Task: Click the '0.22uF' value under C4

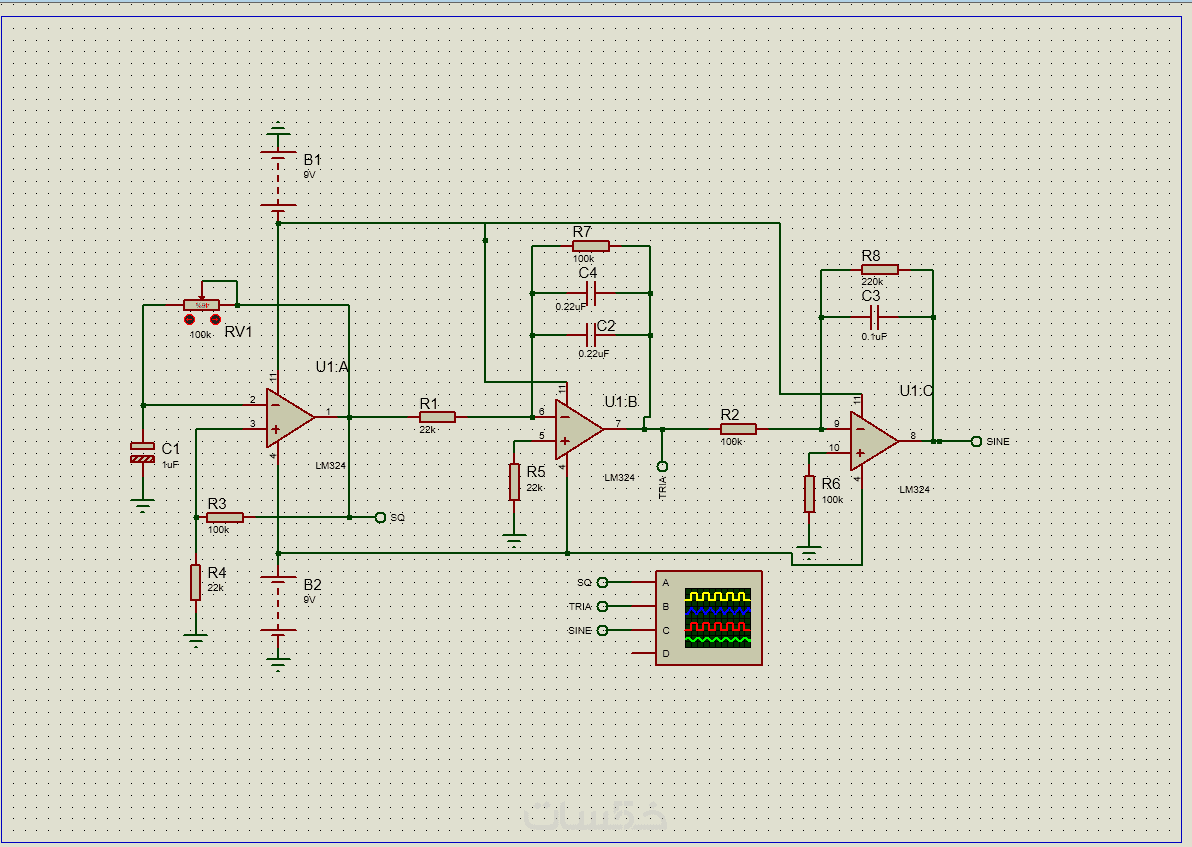Action: (x=571, y=307)
